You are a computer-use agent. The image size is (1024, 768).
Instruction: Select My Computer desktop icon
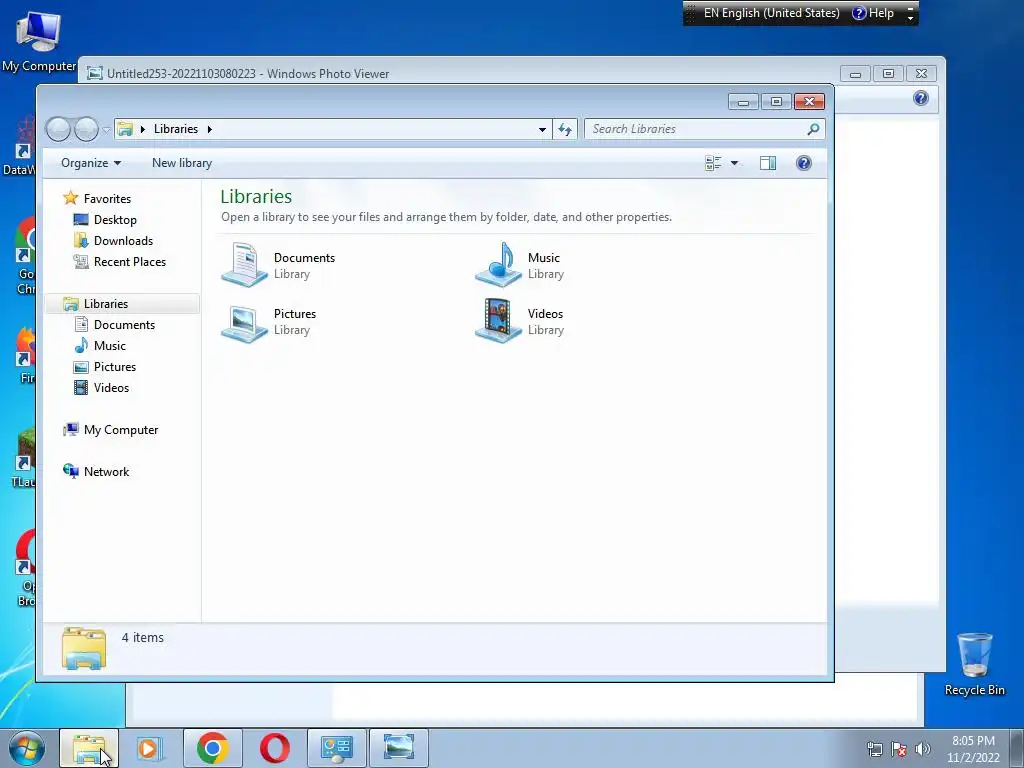click(x=39, y=41)
